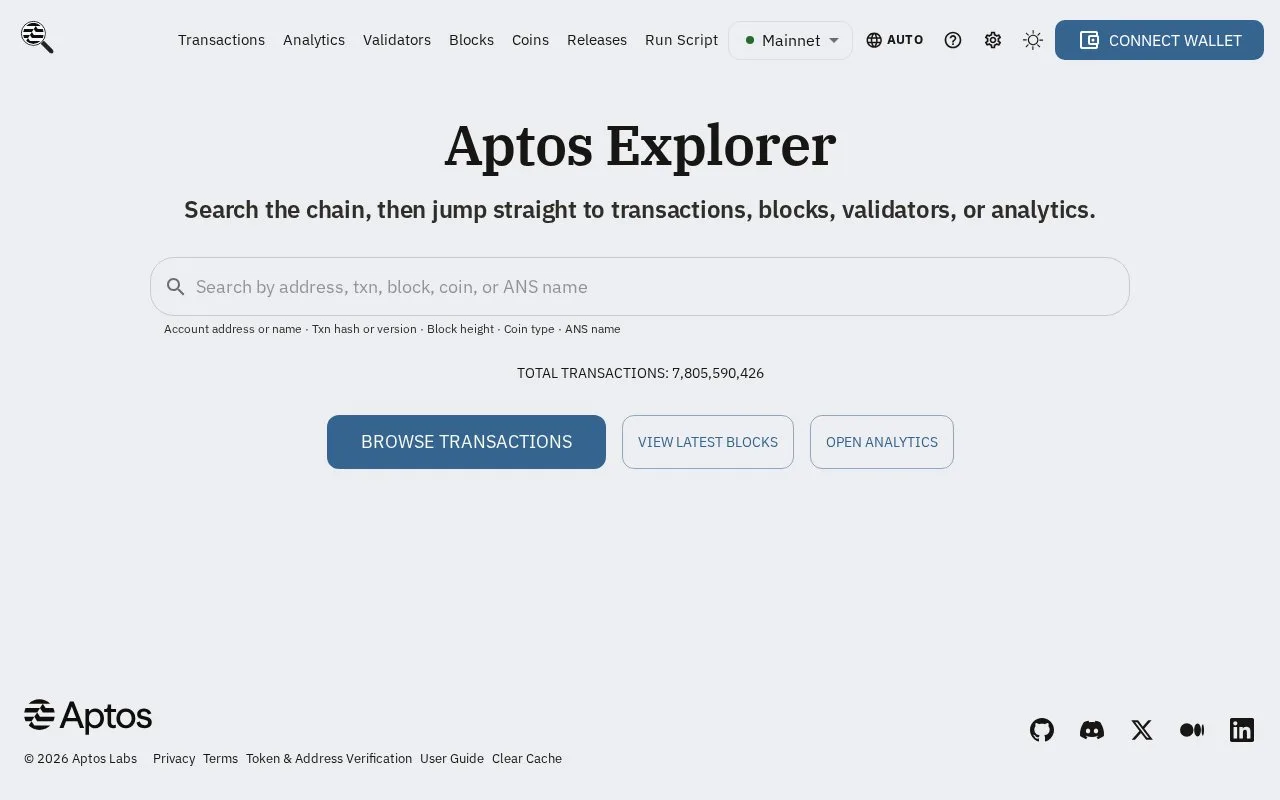The height and width of the screenshot is (800, 1280).
Task: Open the LinkedIn icon in footer
Action: tap(1242, 730)
